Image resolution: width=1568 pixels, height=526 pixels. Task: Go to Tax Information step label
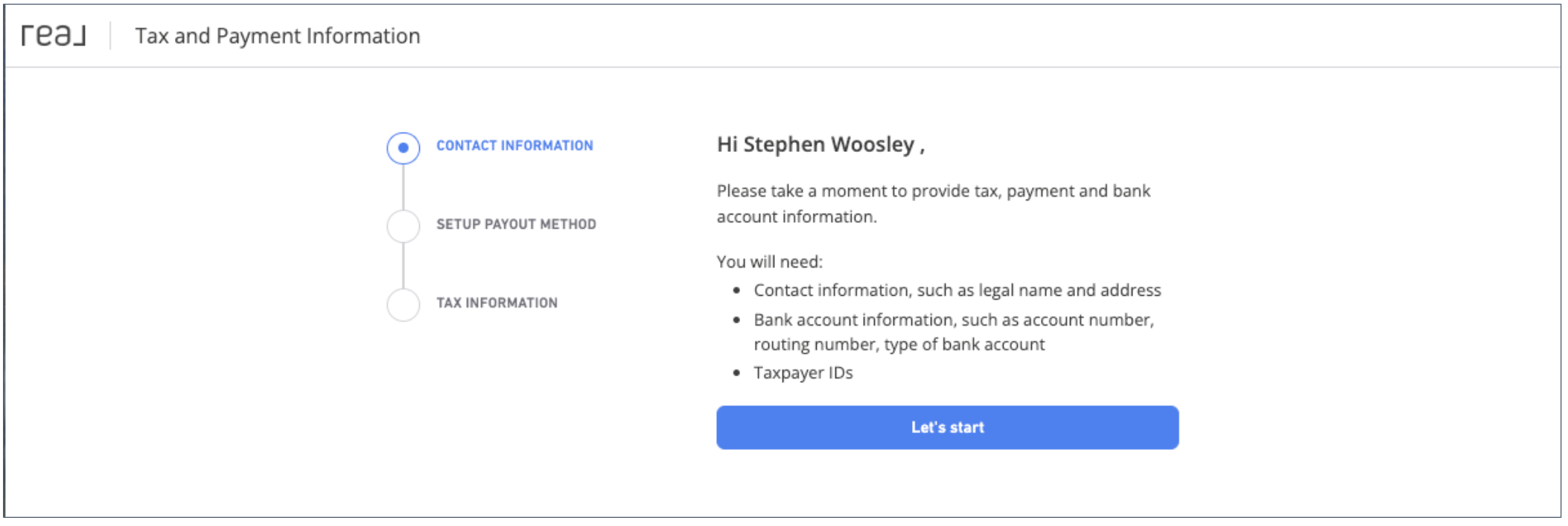pyautogui.click(x=497, y=302)
